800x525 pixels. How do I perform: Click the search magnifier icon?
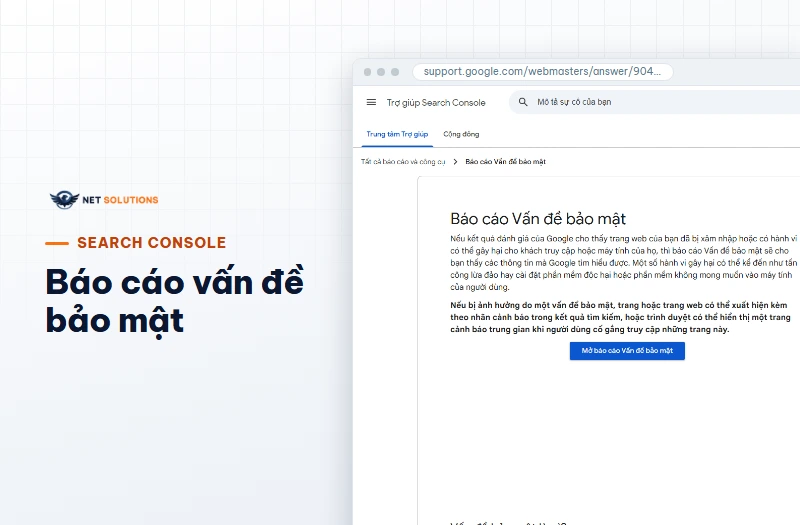click(x=523, y=102)
